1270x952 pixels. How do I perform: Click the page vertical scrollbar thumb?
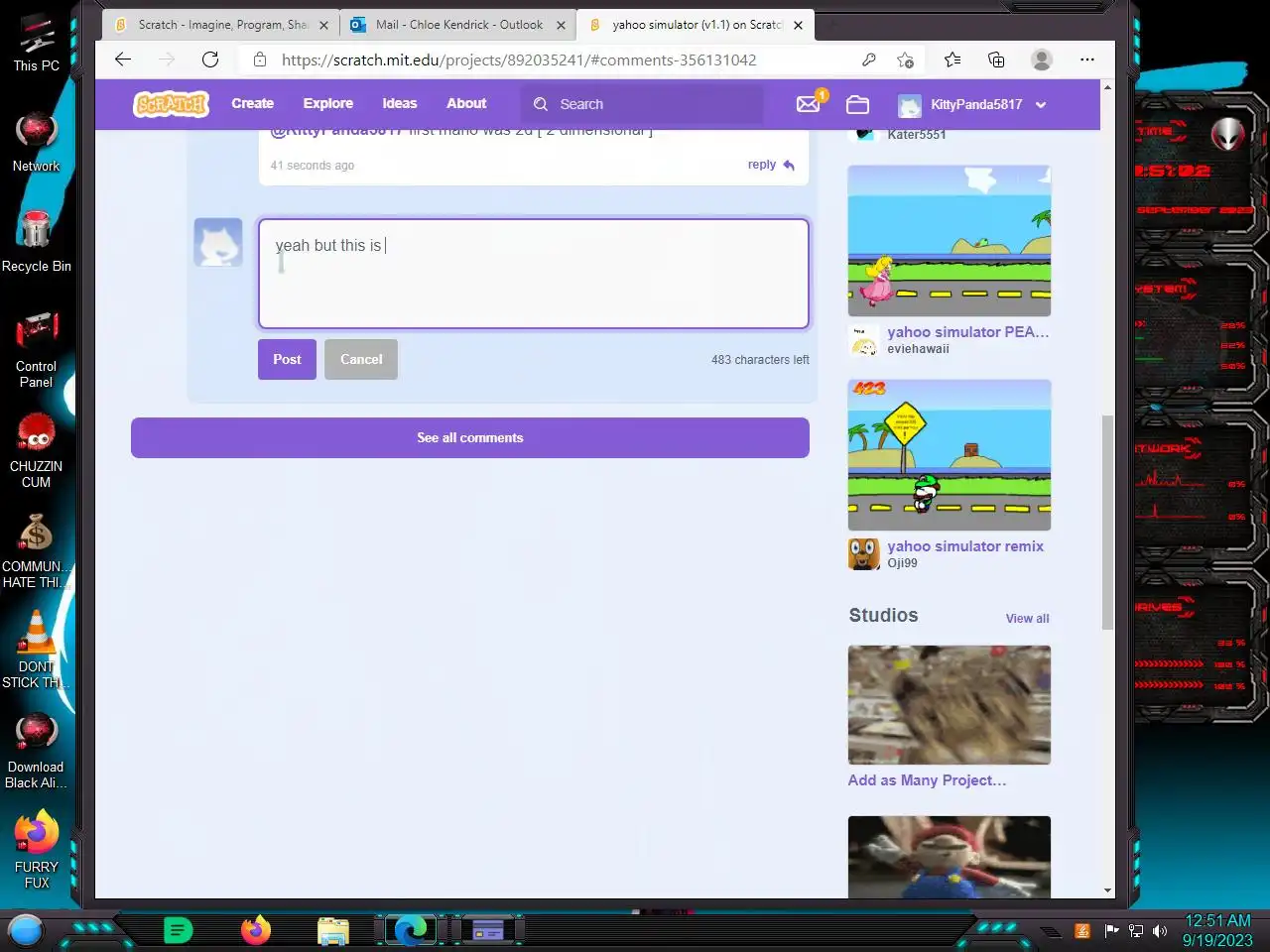point(1107,522)
